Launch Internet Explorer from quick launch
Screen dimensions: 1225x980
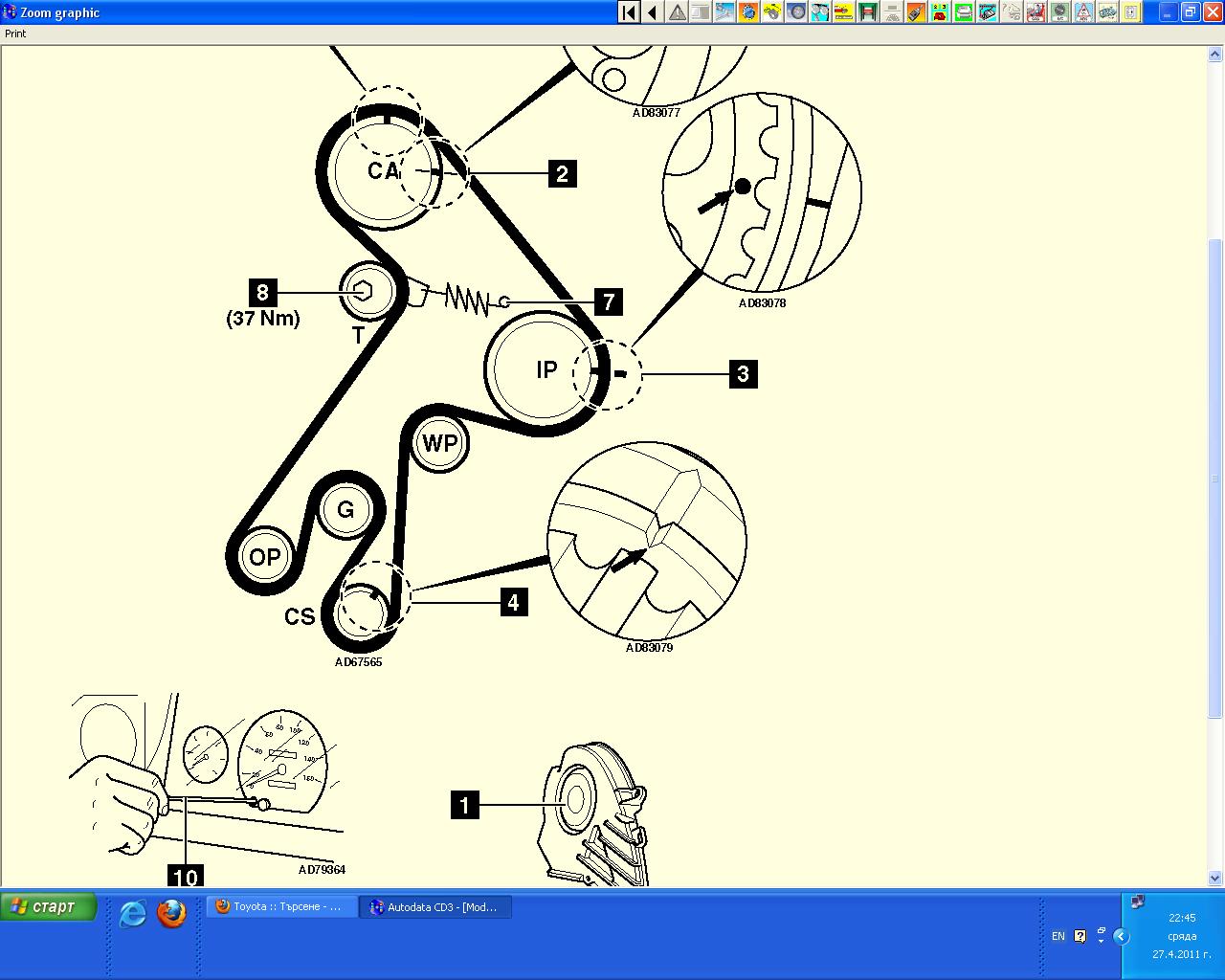[133, 914]
